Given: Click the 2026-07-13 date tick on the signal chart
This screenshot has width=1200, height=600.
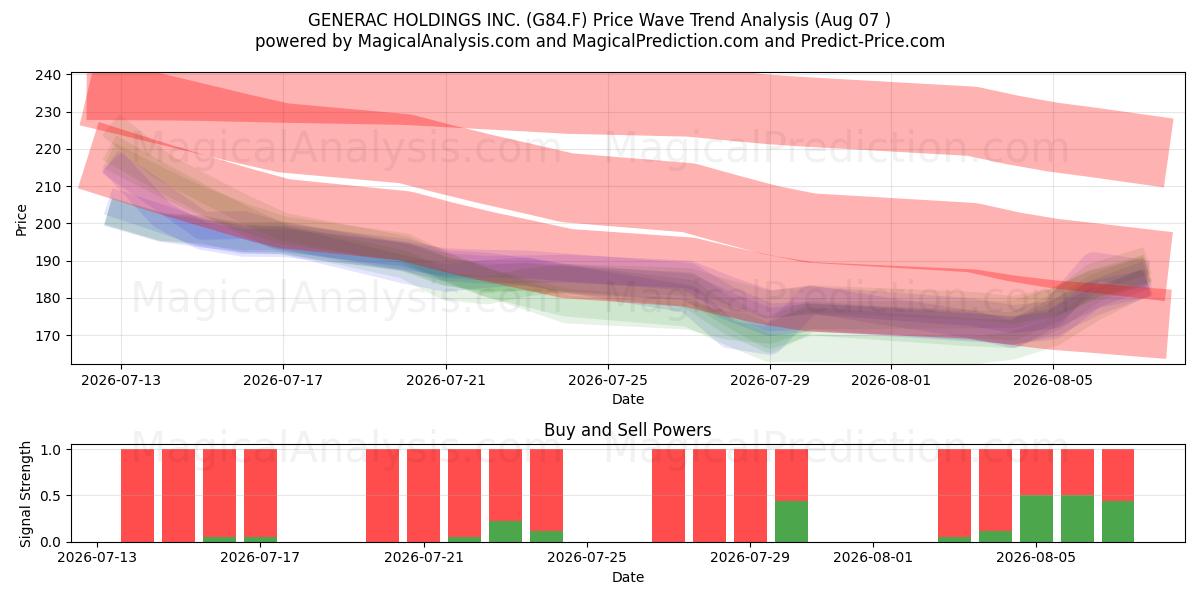Looking at the screenshot, I should (97, 558).
